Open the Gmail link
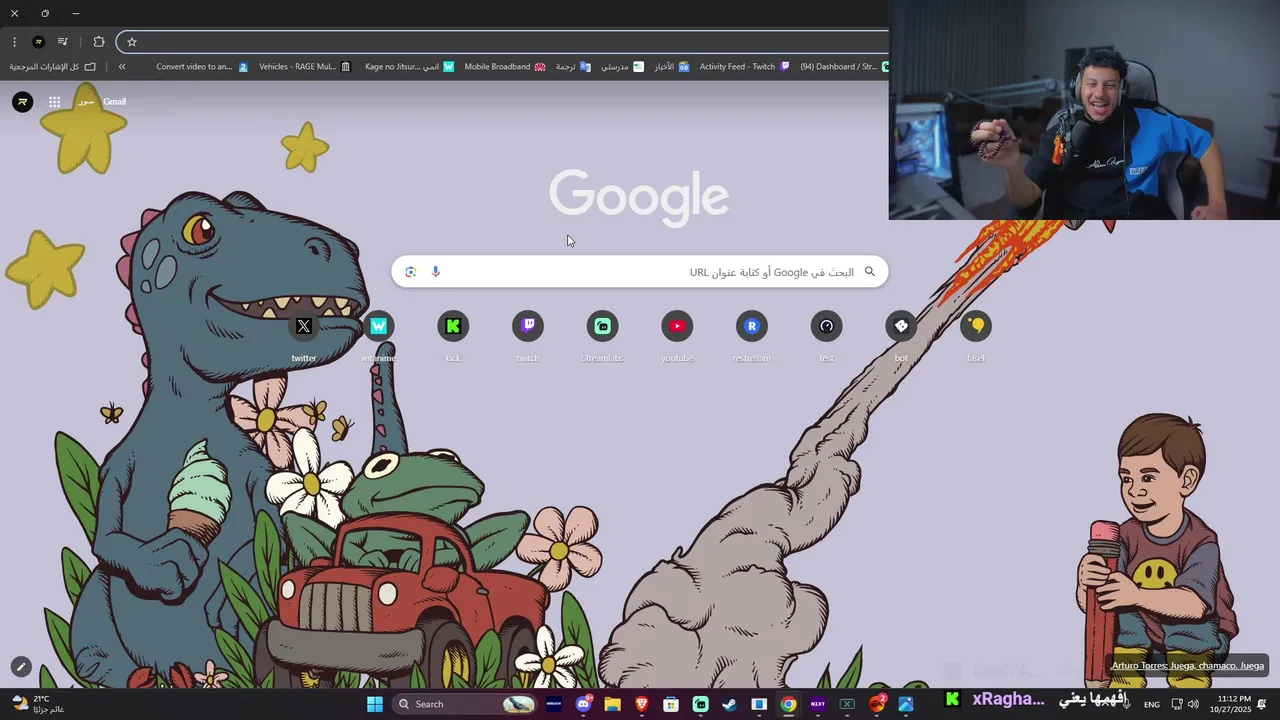The image size is (1280, 720). point(114,102)
